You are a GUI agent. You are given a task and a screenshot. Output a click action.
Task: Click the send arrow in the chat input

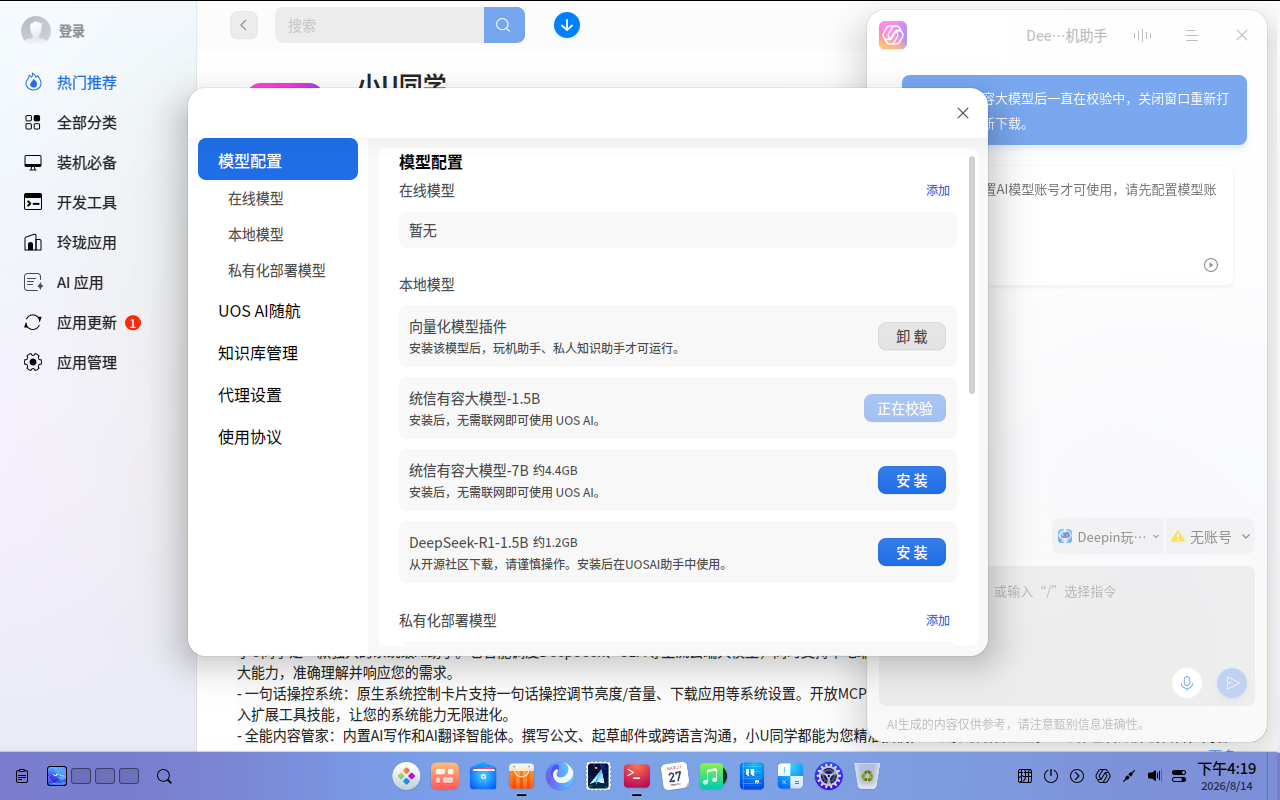pyautogui.click(x=1232, y=683)
